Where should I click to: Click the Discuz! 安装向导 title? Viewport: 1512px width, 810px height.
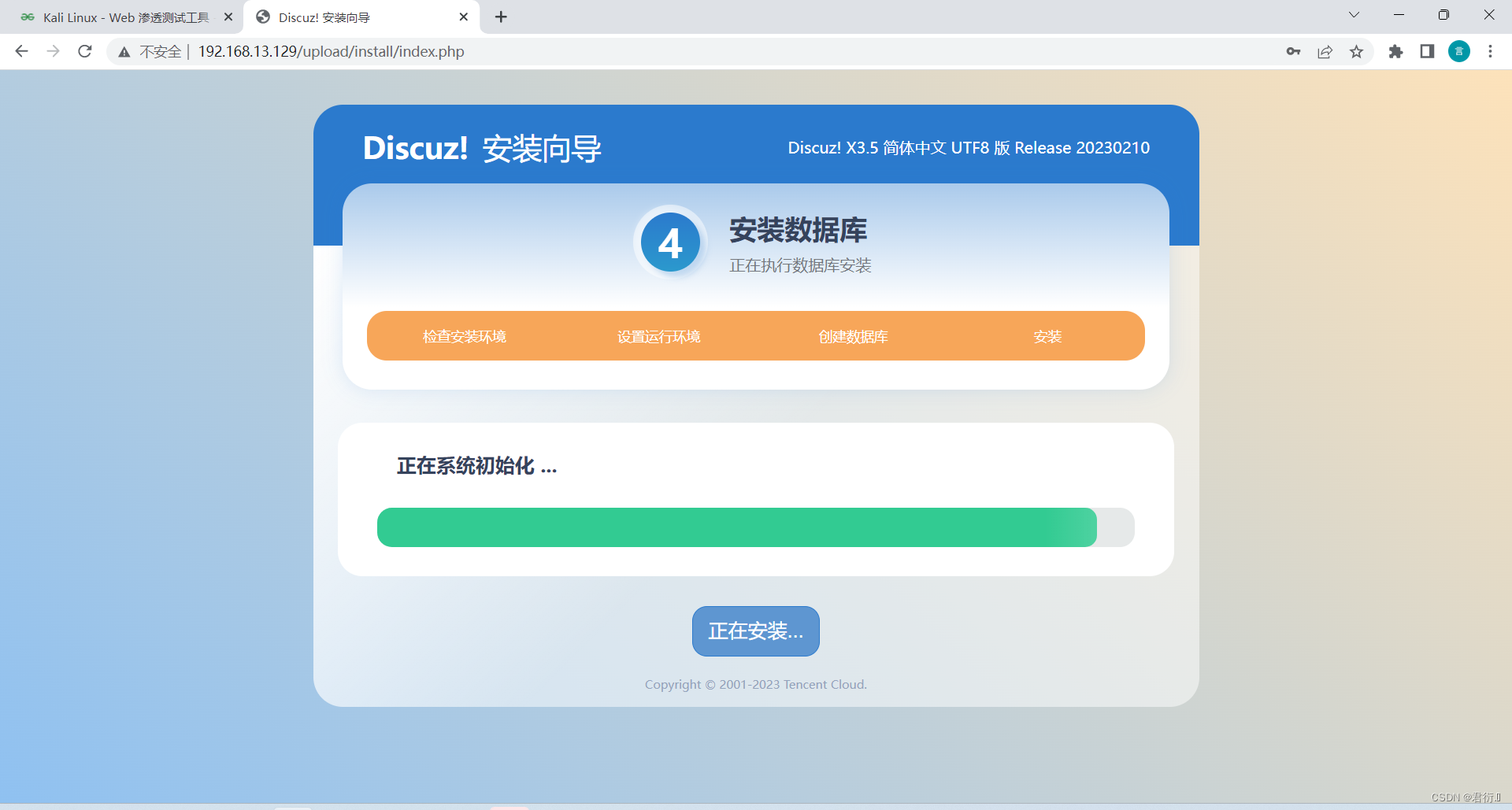tap(482, 148)
